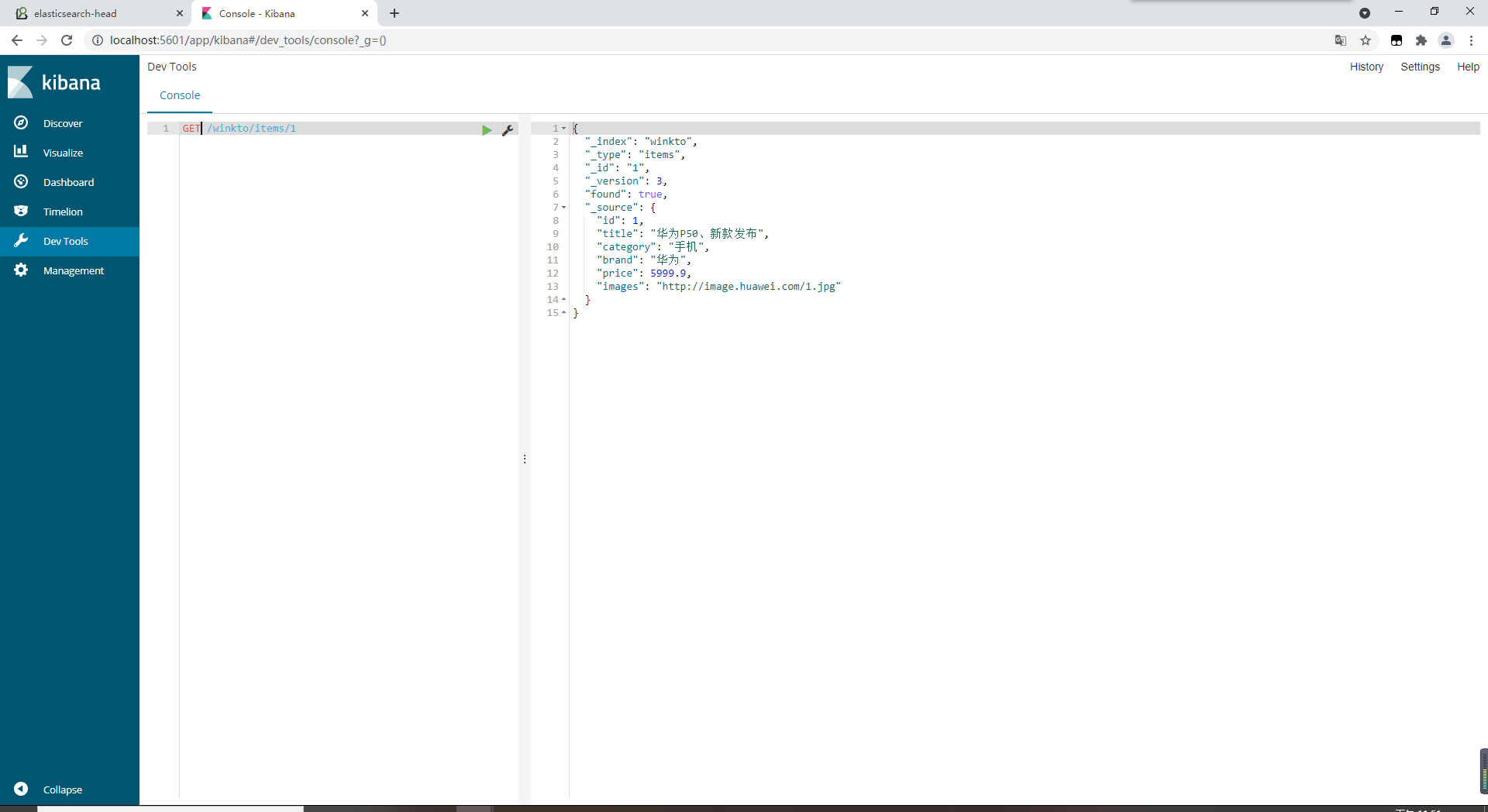Open Chrome three-dot menu
The width and height of the screenshot is (1488, 812).
pos(1471,40)
